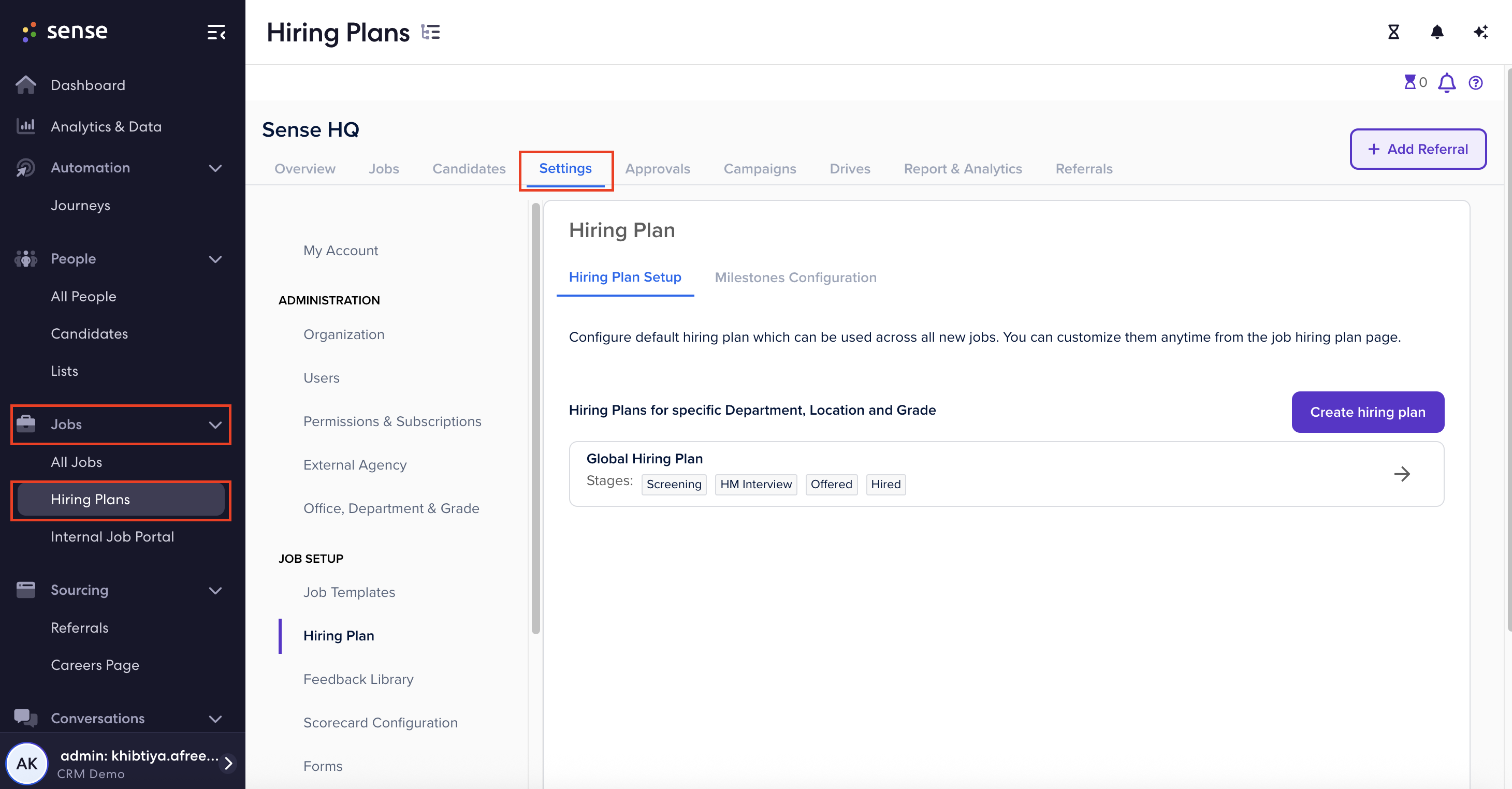
Task: Go to the Drives tab
Action: 849,168
